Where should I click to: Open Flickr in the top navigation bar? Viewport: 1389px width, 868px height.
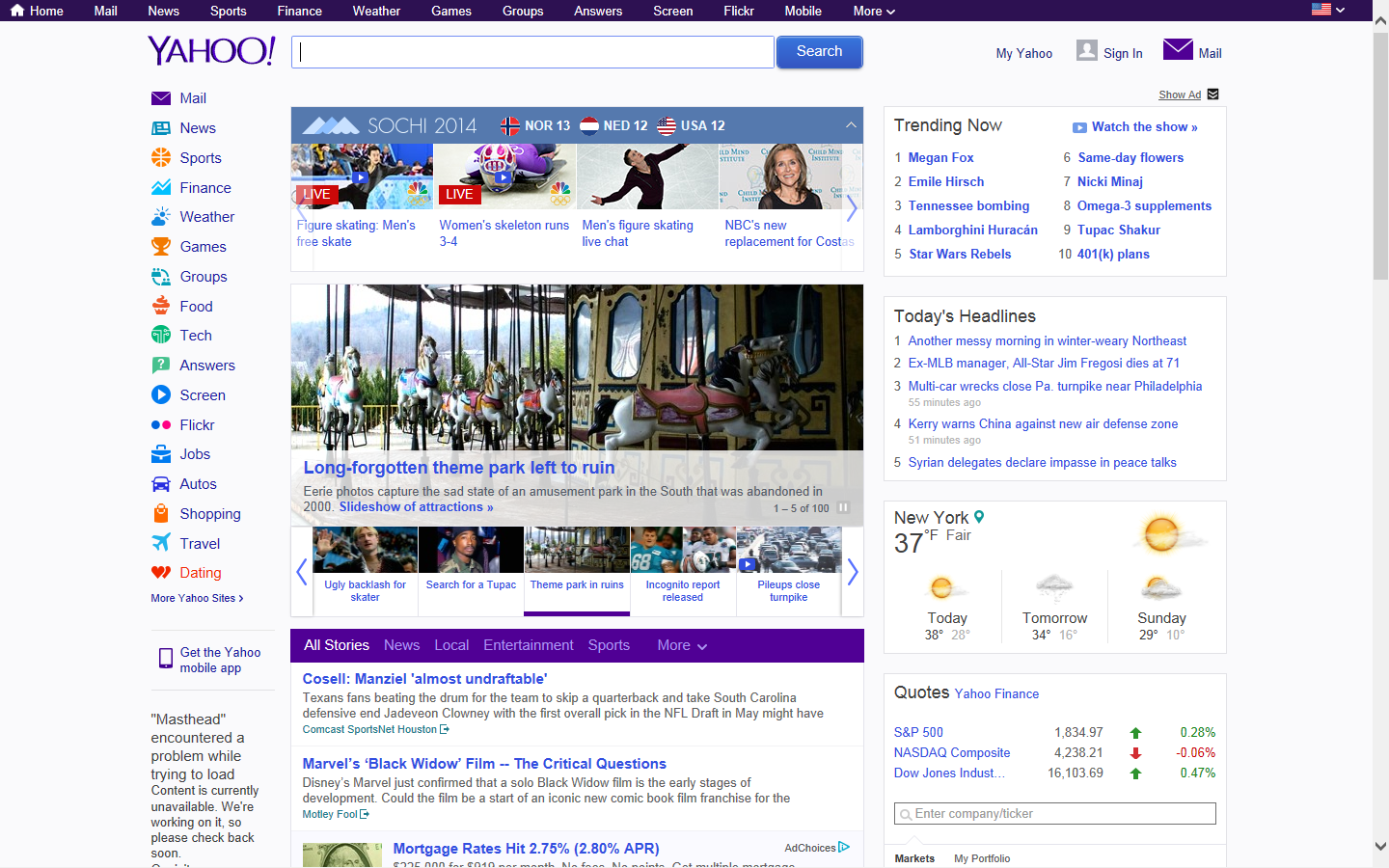pos(739,11)
